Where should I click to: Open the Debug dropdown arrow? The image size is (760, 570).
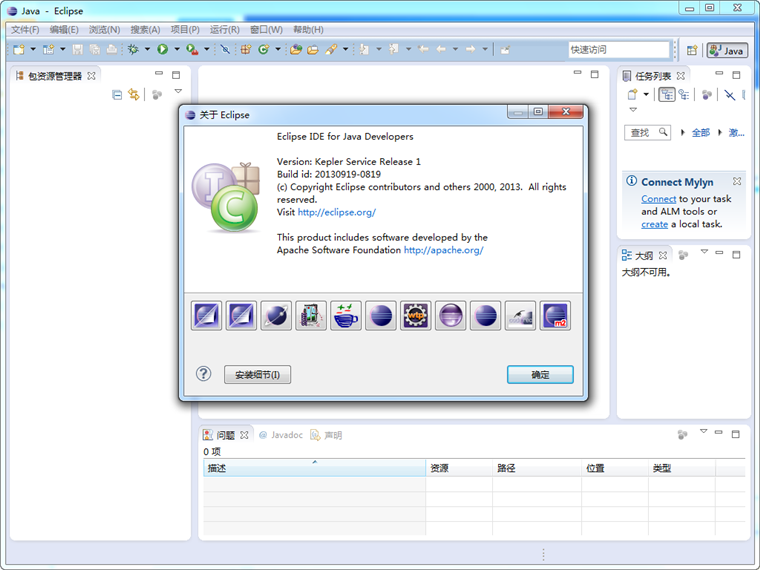pos(147,49)
